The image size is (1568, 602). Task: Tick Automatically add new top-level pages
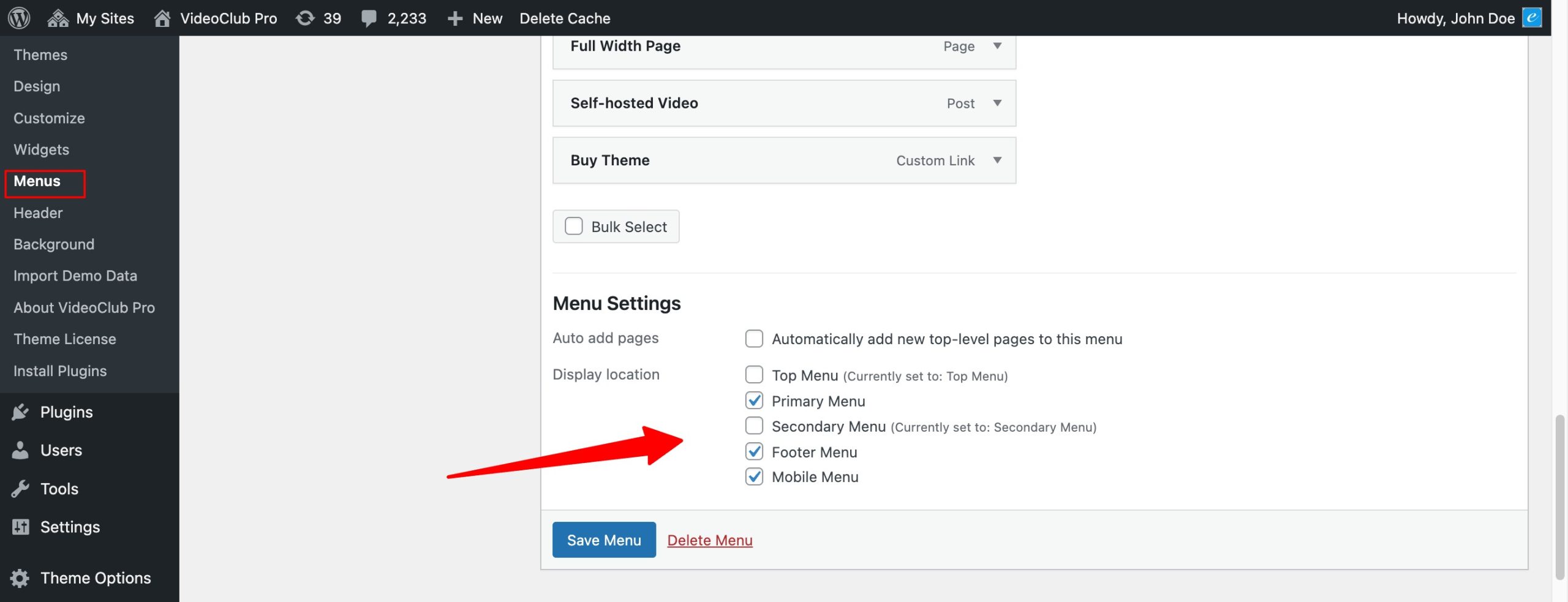click(x=754, y=339)
